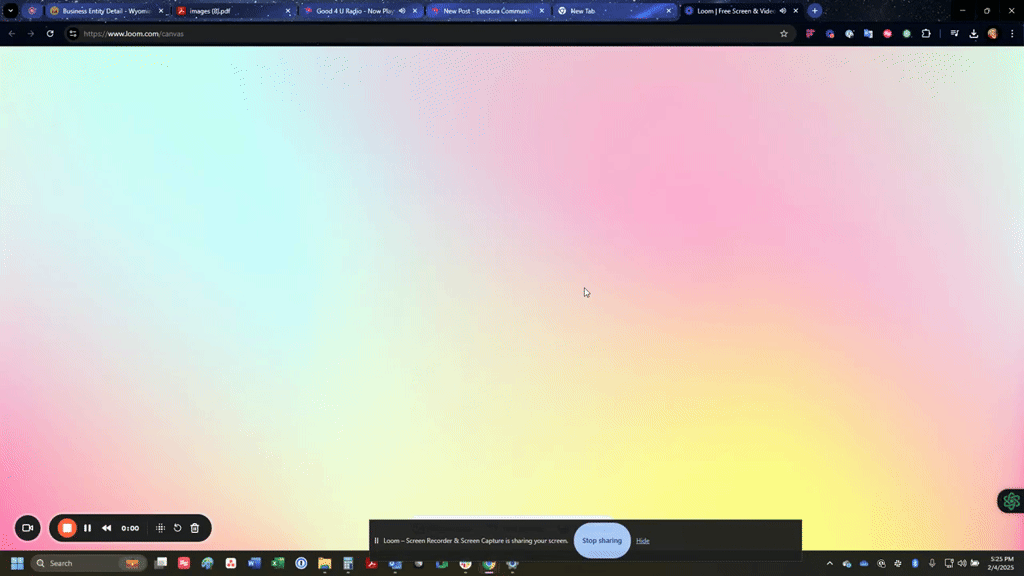Delete the recording with the trash icon
Viewport: 1024px width, 576px height.
(195, 528)
